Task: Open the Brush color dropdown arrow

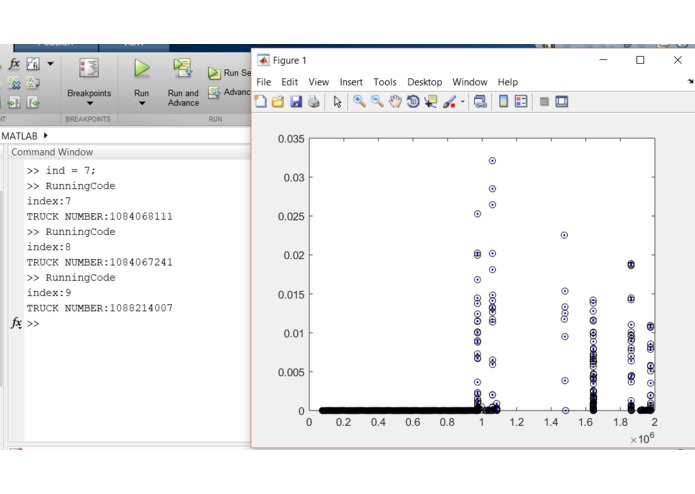Action: pos(462,102)
